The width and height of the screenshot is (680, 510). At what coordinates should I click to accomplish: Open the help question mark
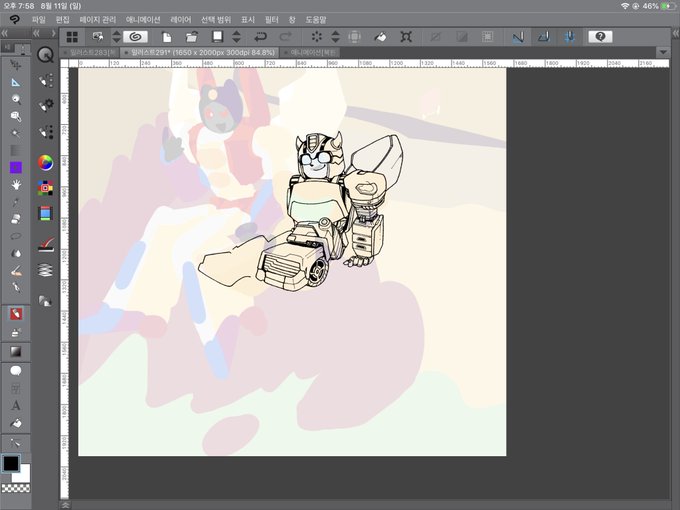coord(600,37)
